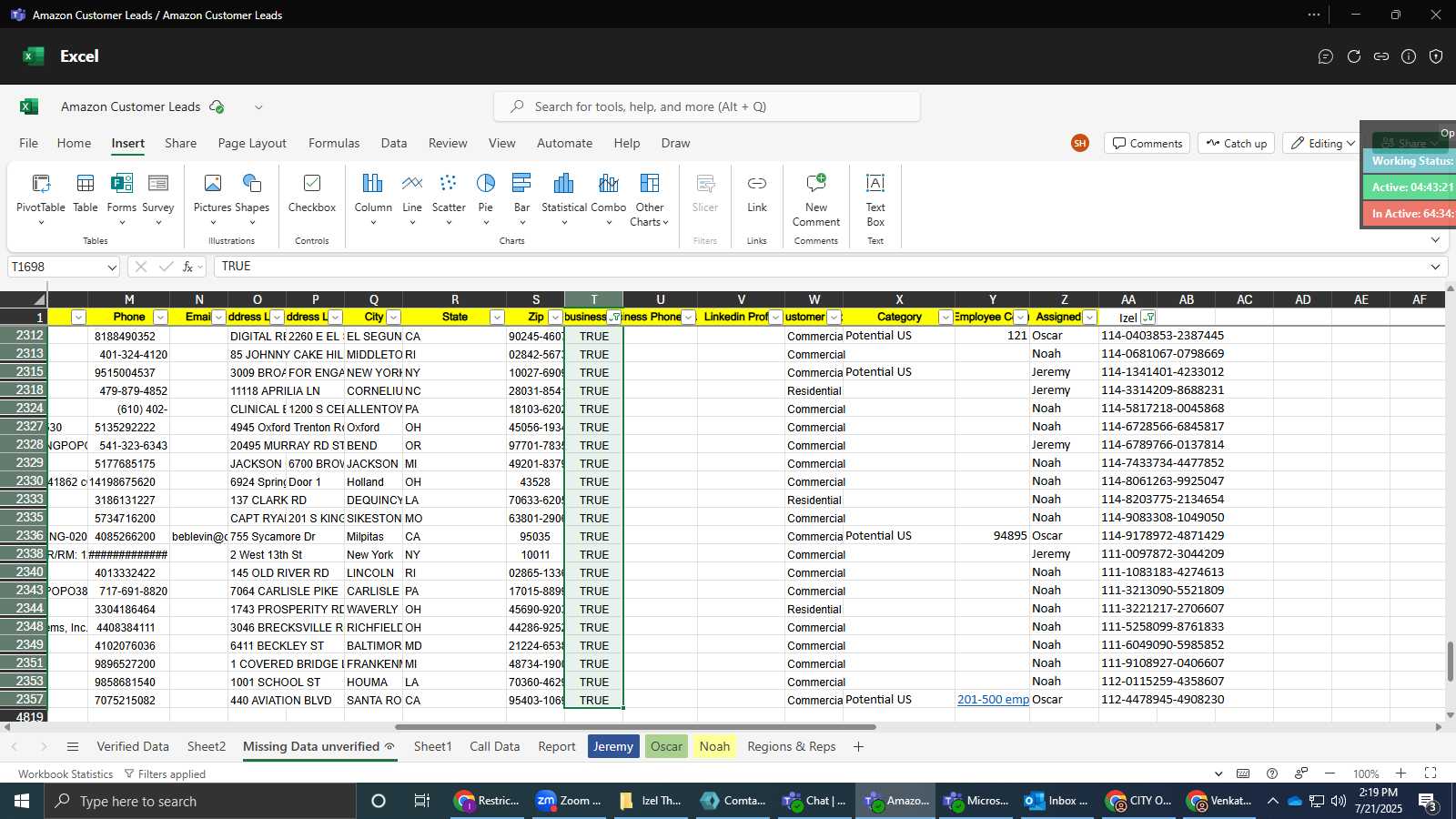Switch to the Regions & Reps sheet
Screen dimensions: 1456x819
pyautogui.click(x=792, y=747)
